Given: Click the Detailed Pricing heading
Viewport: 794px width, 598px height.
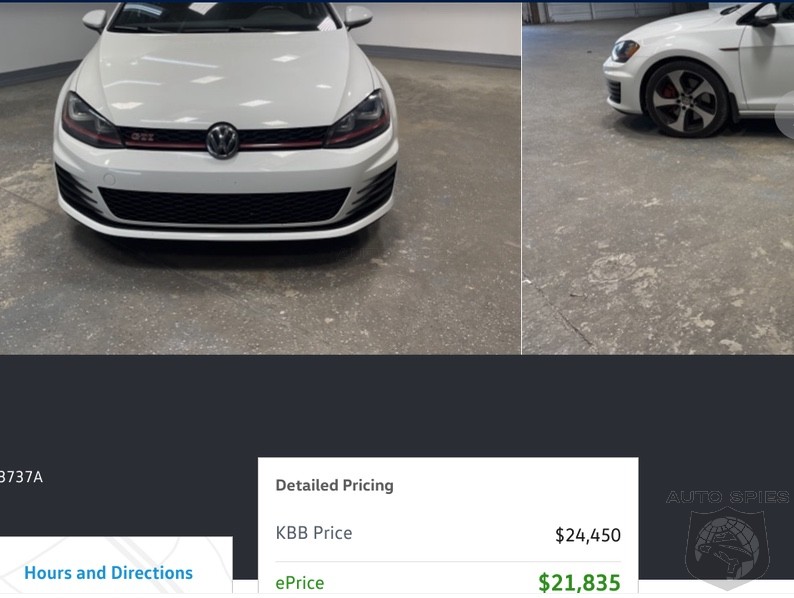Looking at the screenshot, I should (x=334, y=485).
